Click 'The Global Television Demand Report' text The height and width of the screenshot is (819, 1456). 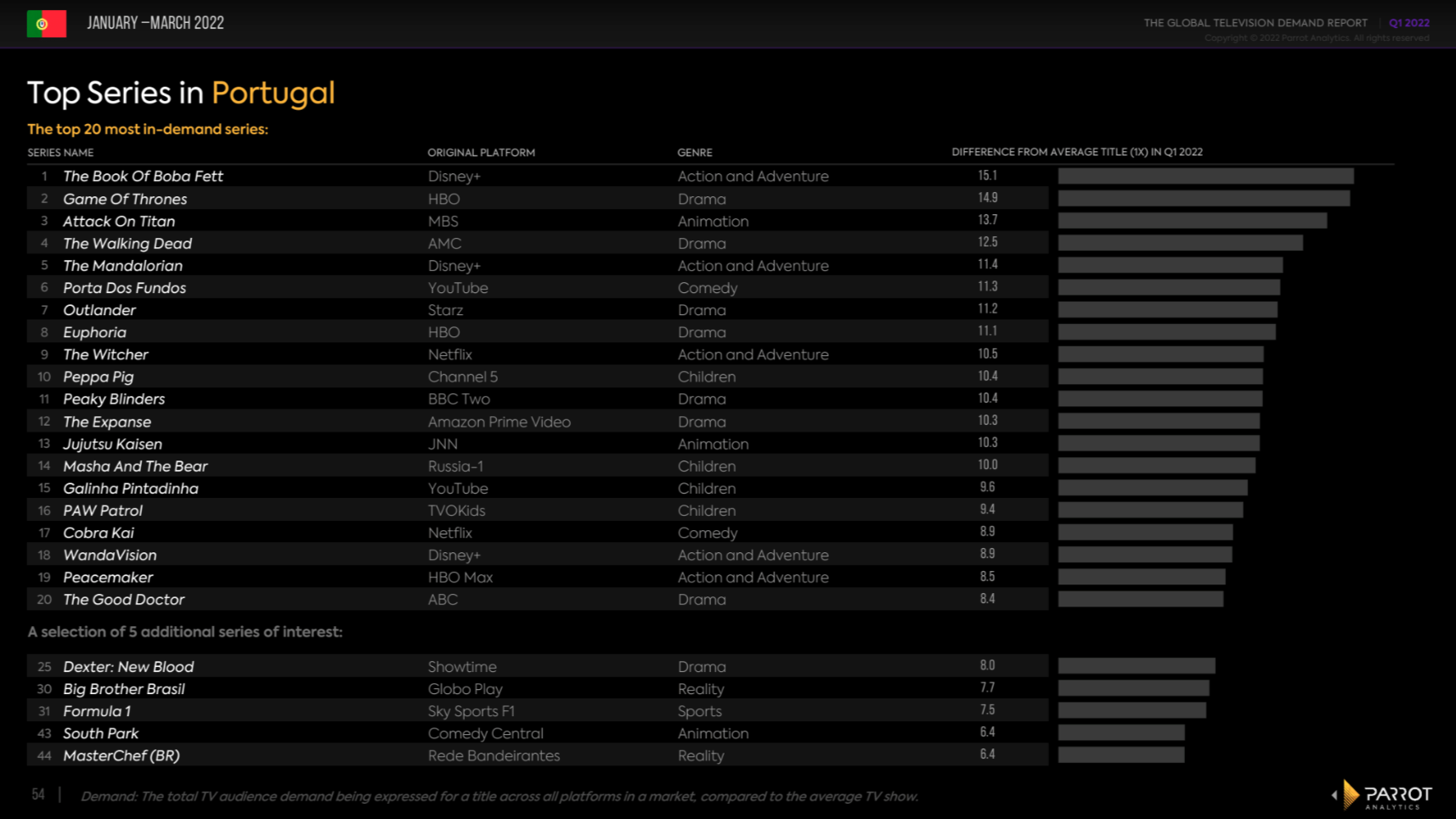[x=1256, y=23]
